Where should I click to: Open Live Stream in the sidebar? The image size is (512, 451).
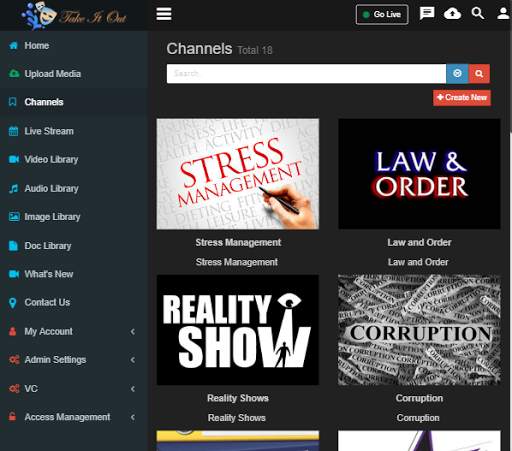74,131
